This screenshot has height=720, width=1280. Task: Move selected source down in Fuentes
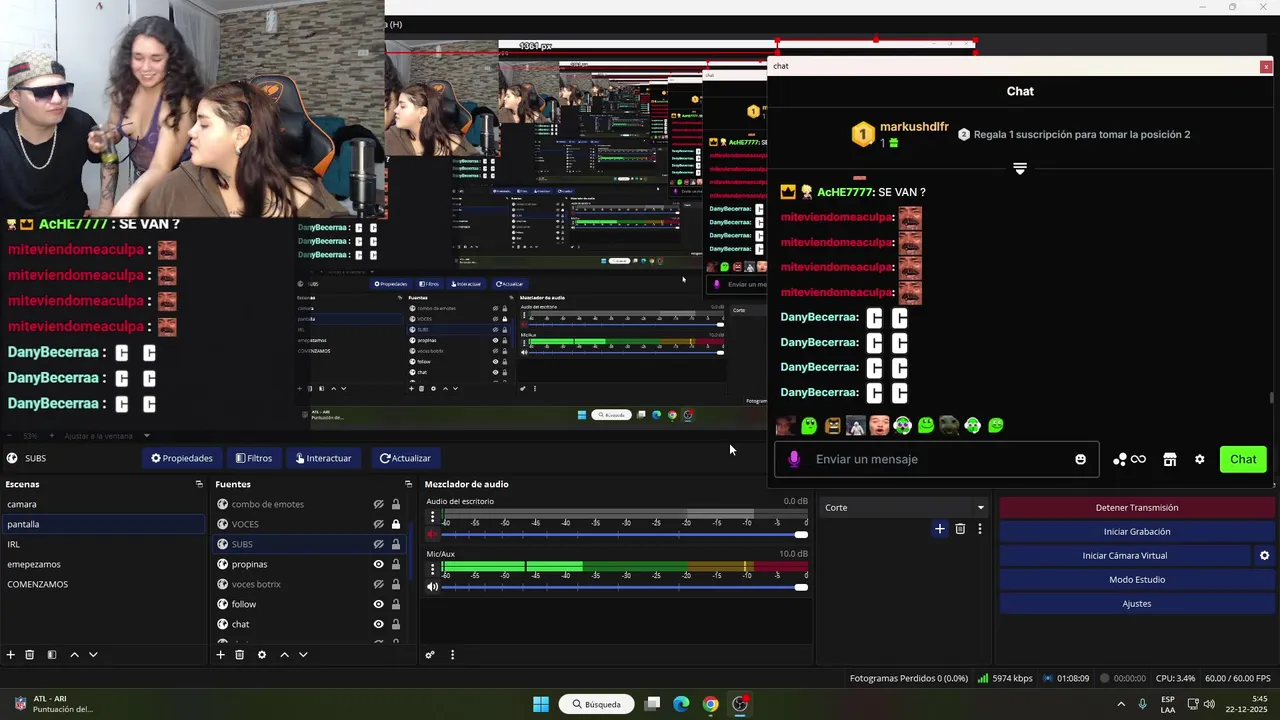click(x=303, y=655)
